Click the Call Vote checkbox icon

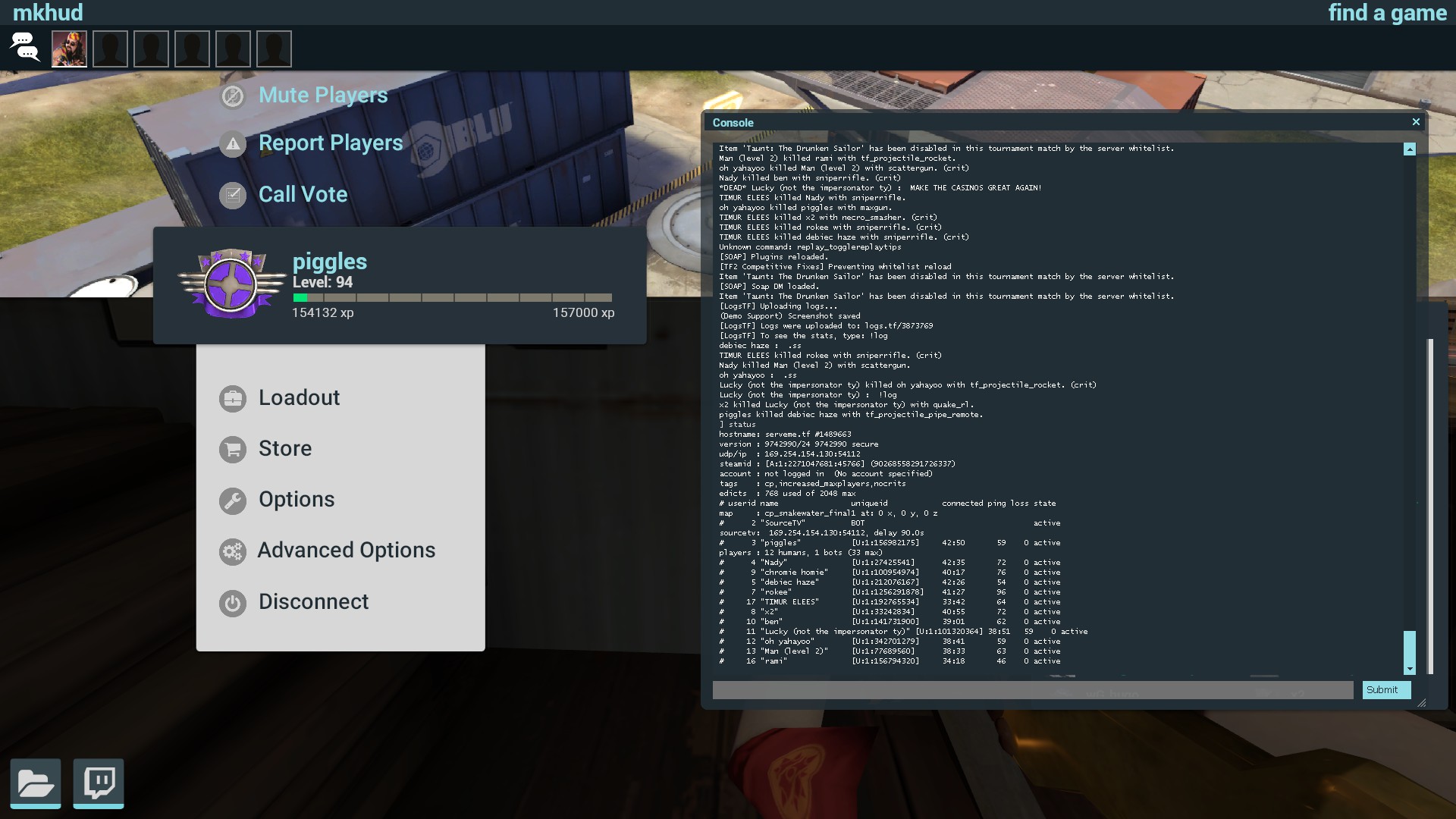tap(233, 195)
